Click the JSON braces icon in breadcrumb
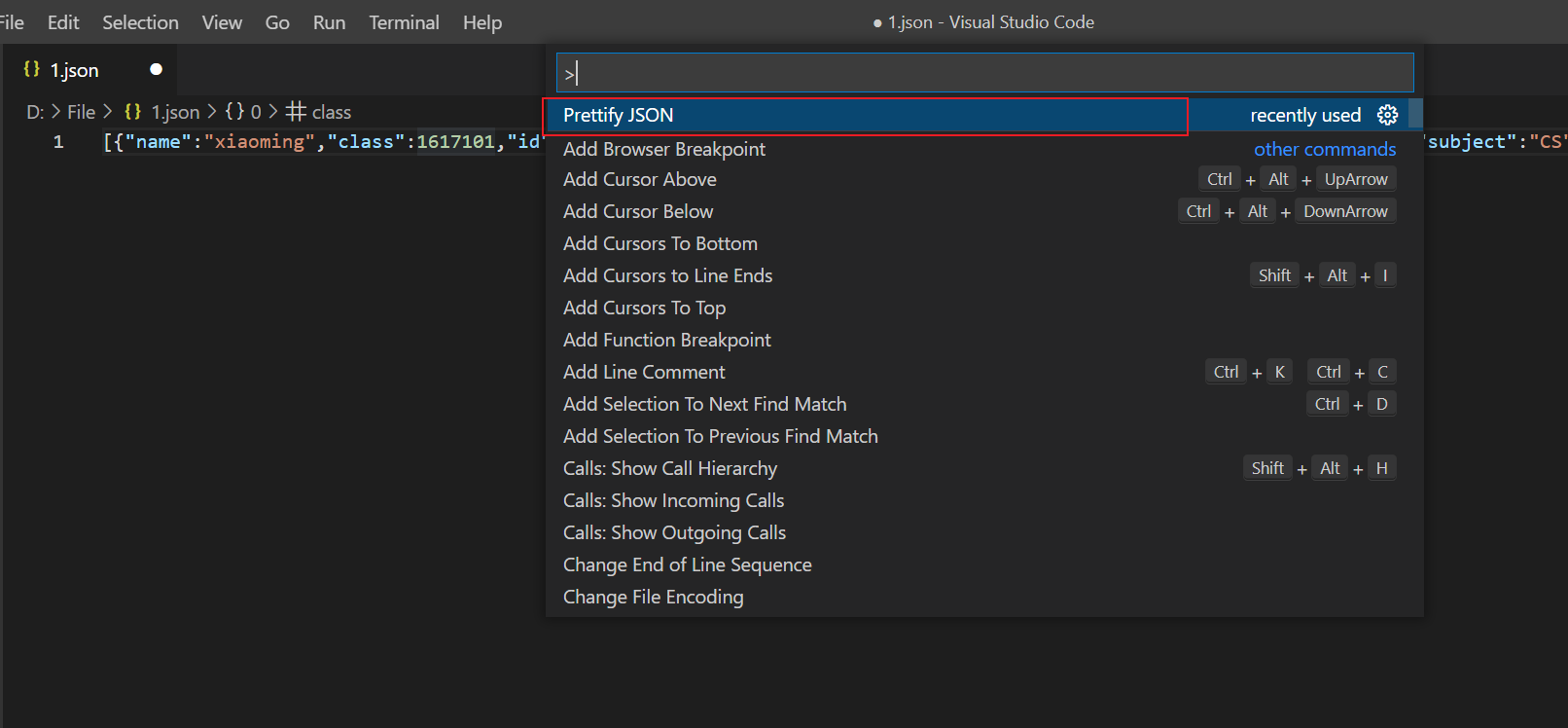 point(133,112)
